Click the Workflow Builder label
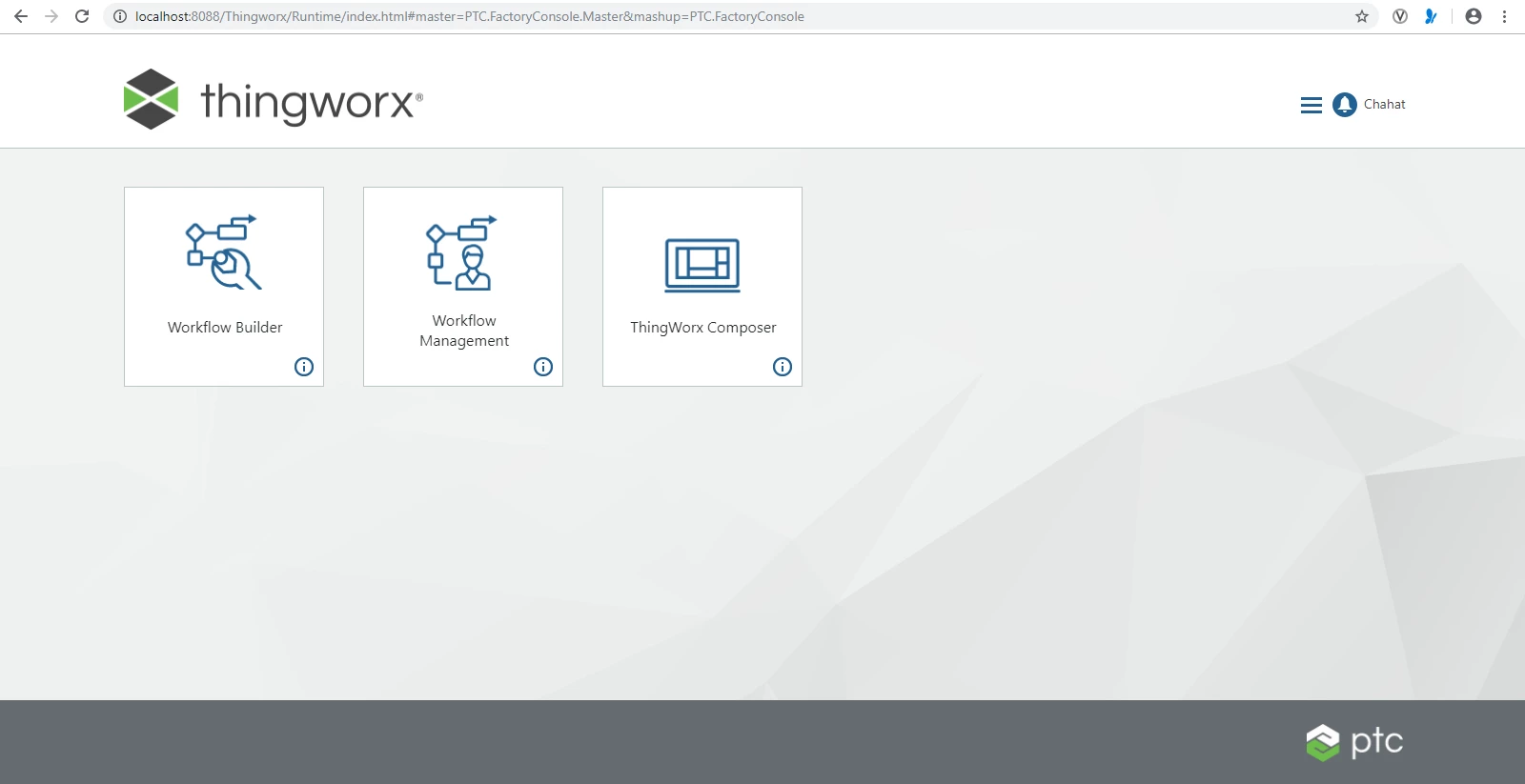The image size is (1525, 784). pyautogui.click(x=225, y=328)
